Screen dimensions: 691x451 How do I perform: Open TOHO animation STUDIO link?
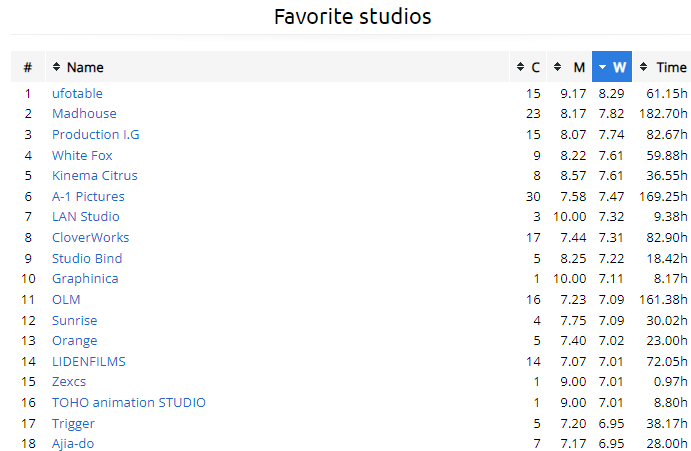click(x=129, y=403)
